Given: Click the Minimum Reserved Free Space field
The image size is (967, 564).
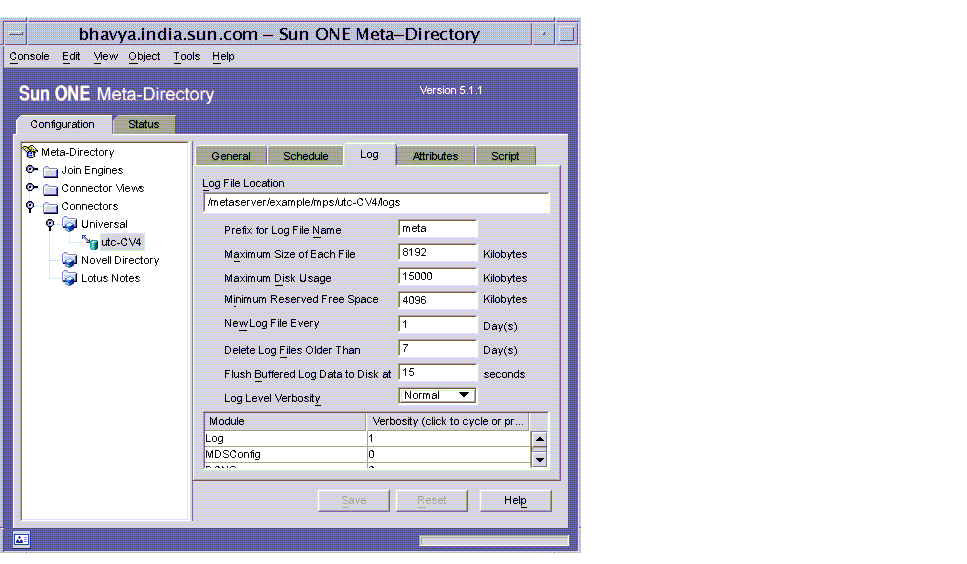Looking at the screenshot, I should [x=438, y=300].
